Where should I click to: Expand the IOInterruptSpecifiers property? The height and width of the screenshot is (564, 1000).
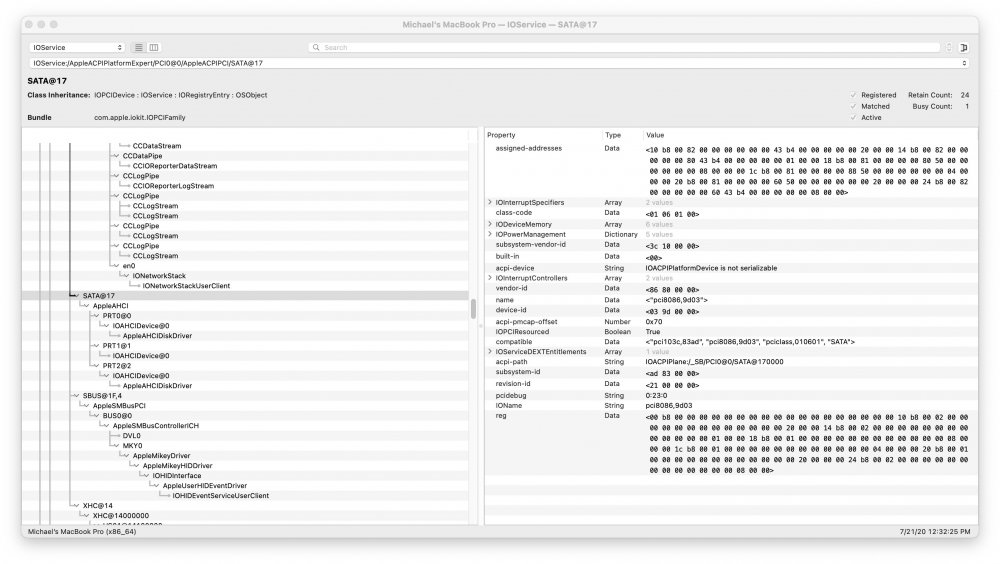490,202
